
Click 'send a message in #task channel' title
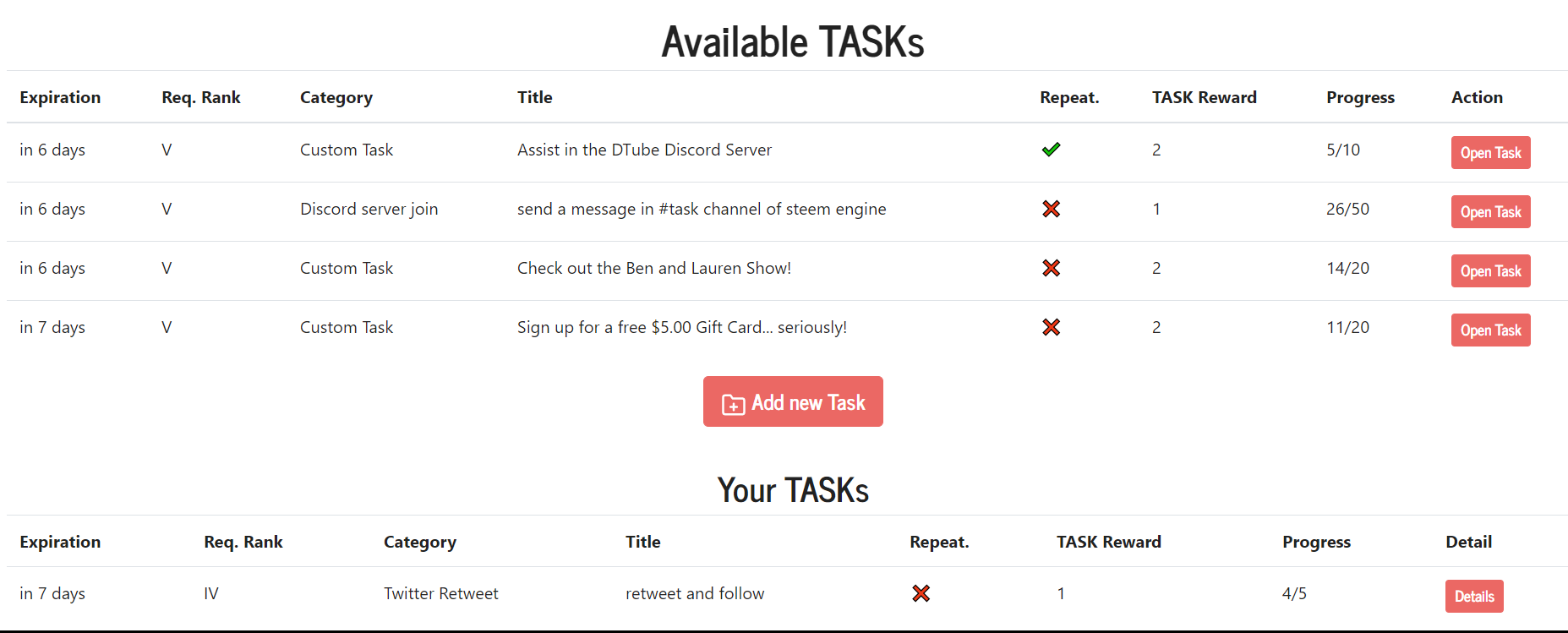pyautogui.click(x=702, y=209)
